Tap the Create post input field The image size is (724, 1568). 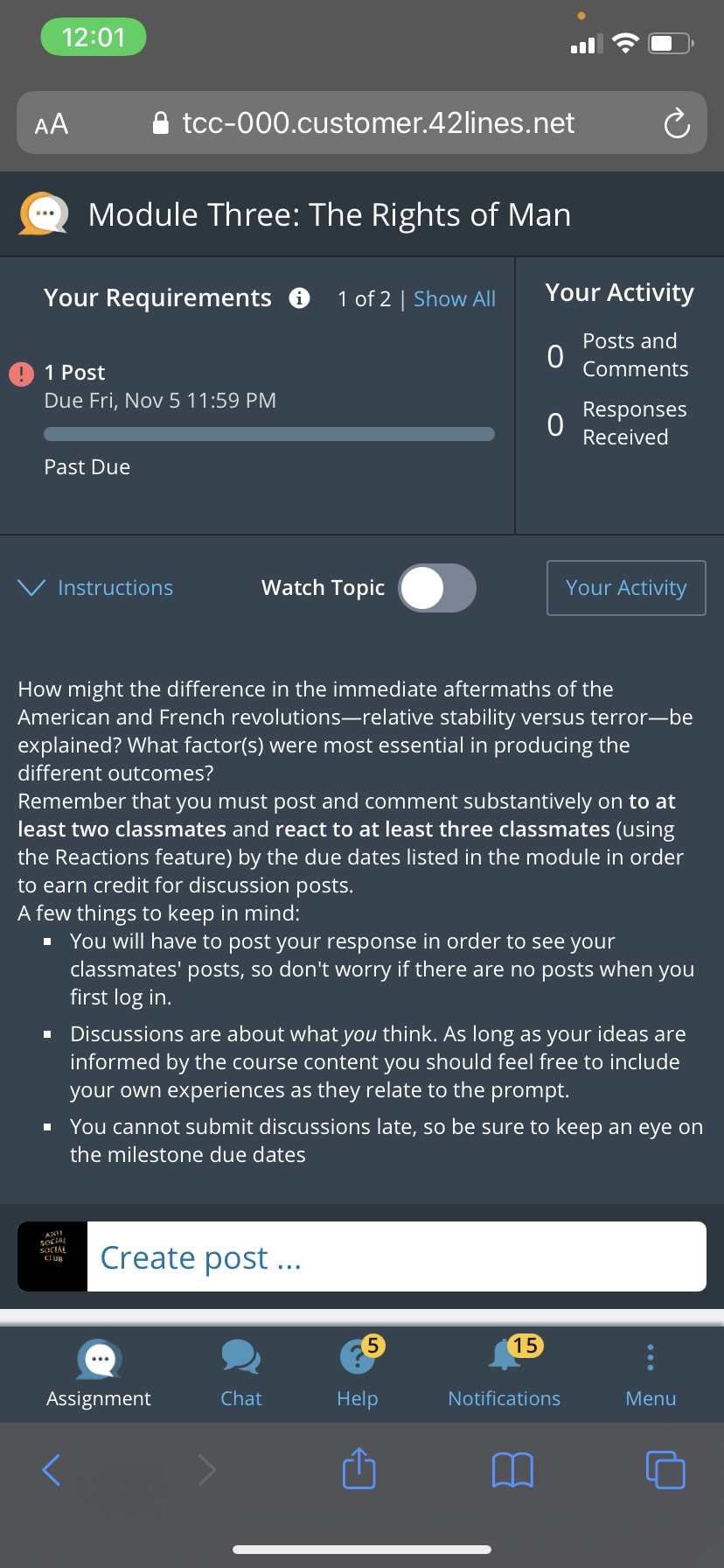[397, 1256]
